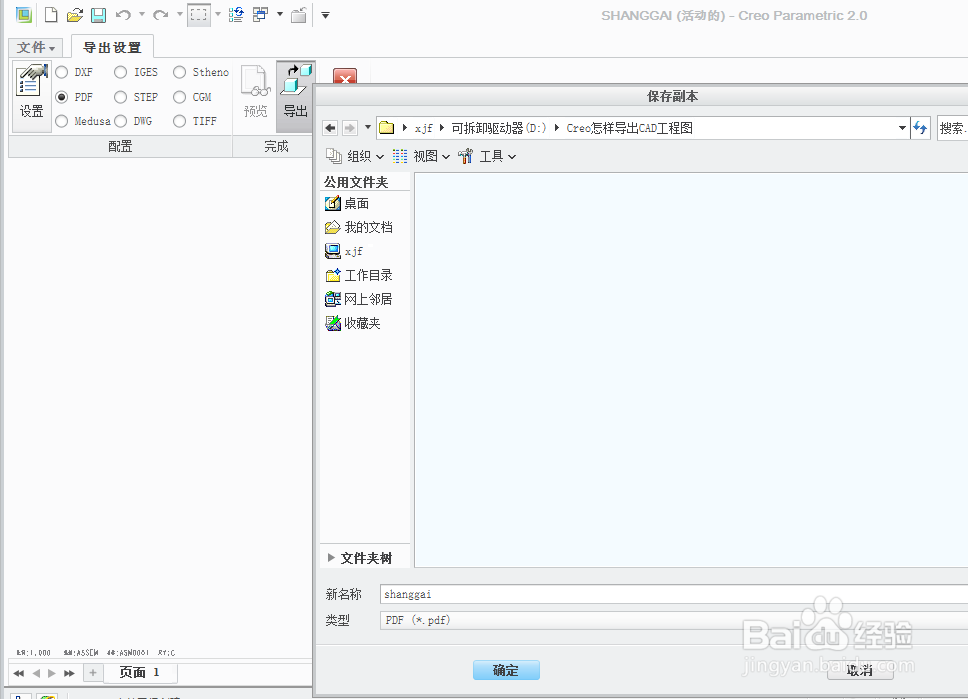
Task: Open file using the folder icon in toolbar
Action: click(x=75, y=15)
